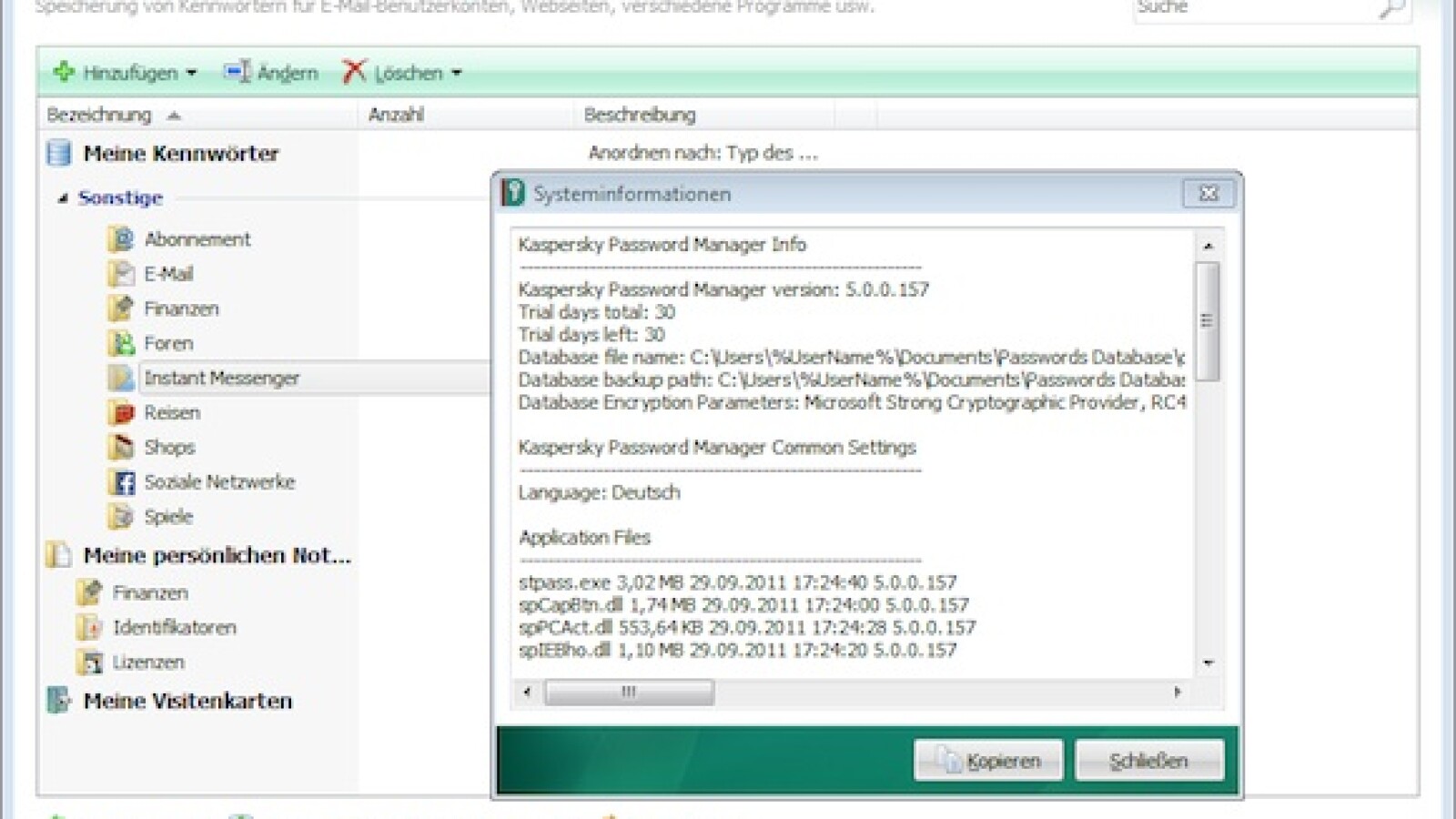Click the horizontal scrollbar left arrow
Screen dimensions: 1456x819
tap(528, 692)
